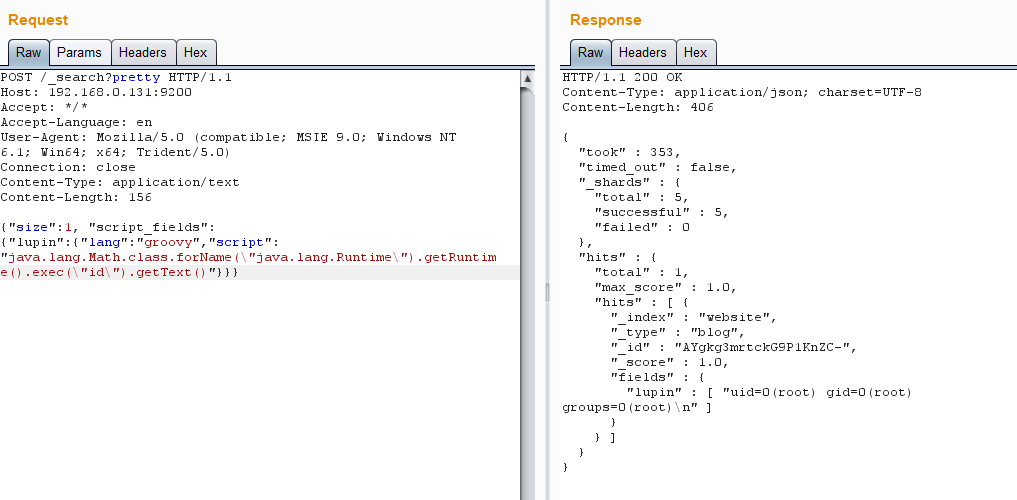Click the groups=0(root)\n output line

(x=638, y=407)
